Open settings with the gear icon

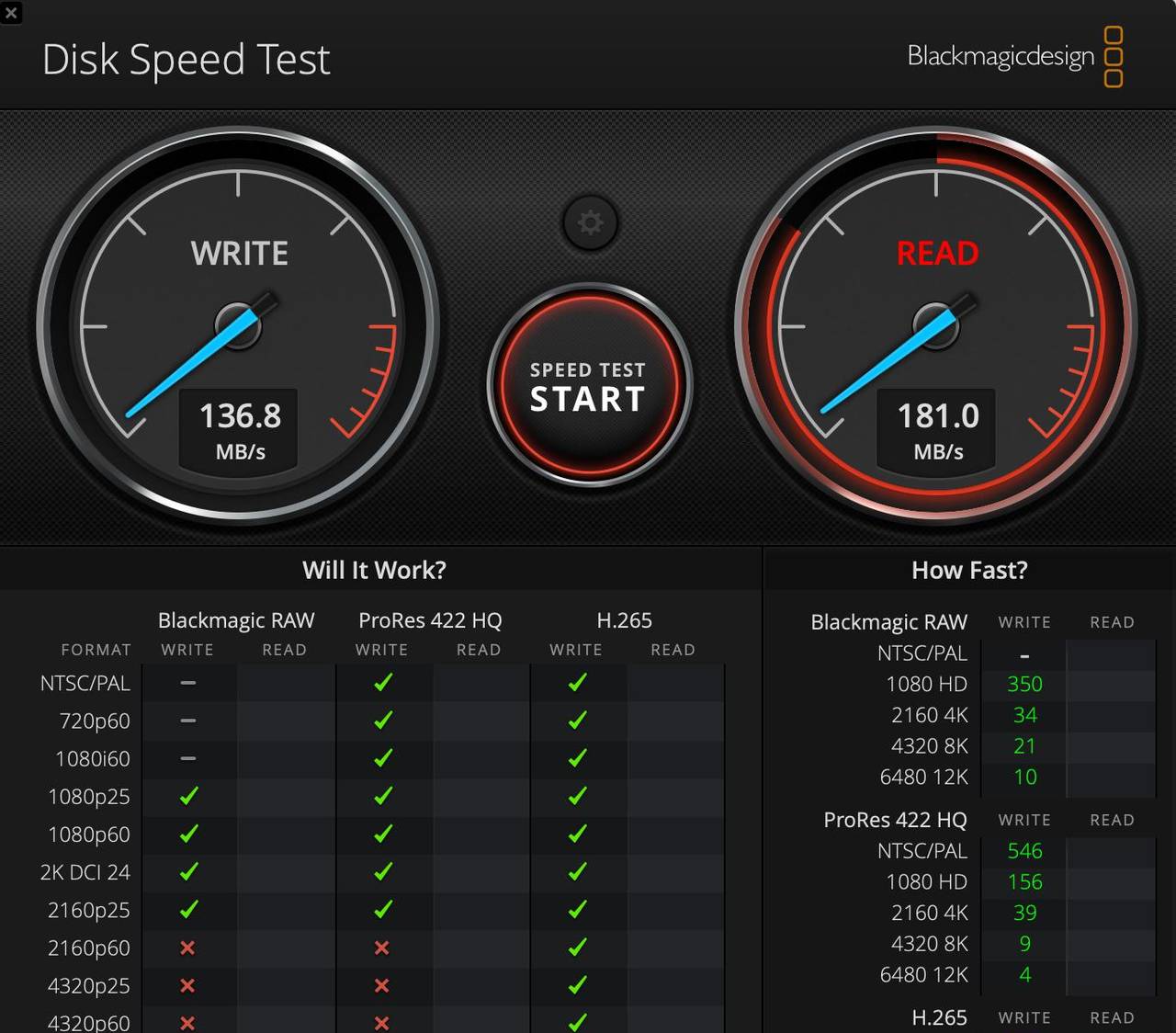590,222
